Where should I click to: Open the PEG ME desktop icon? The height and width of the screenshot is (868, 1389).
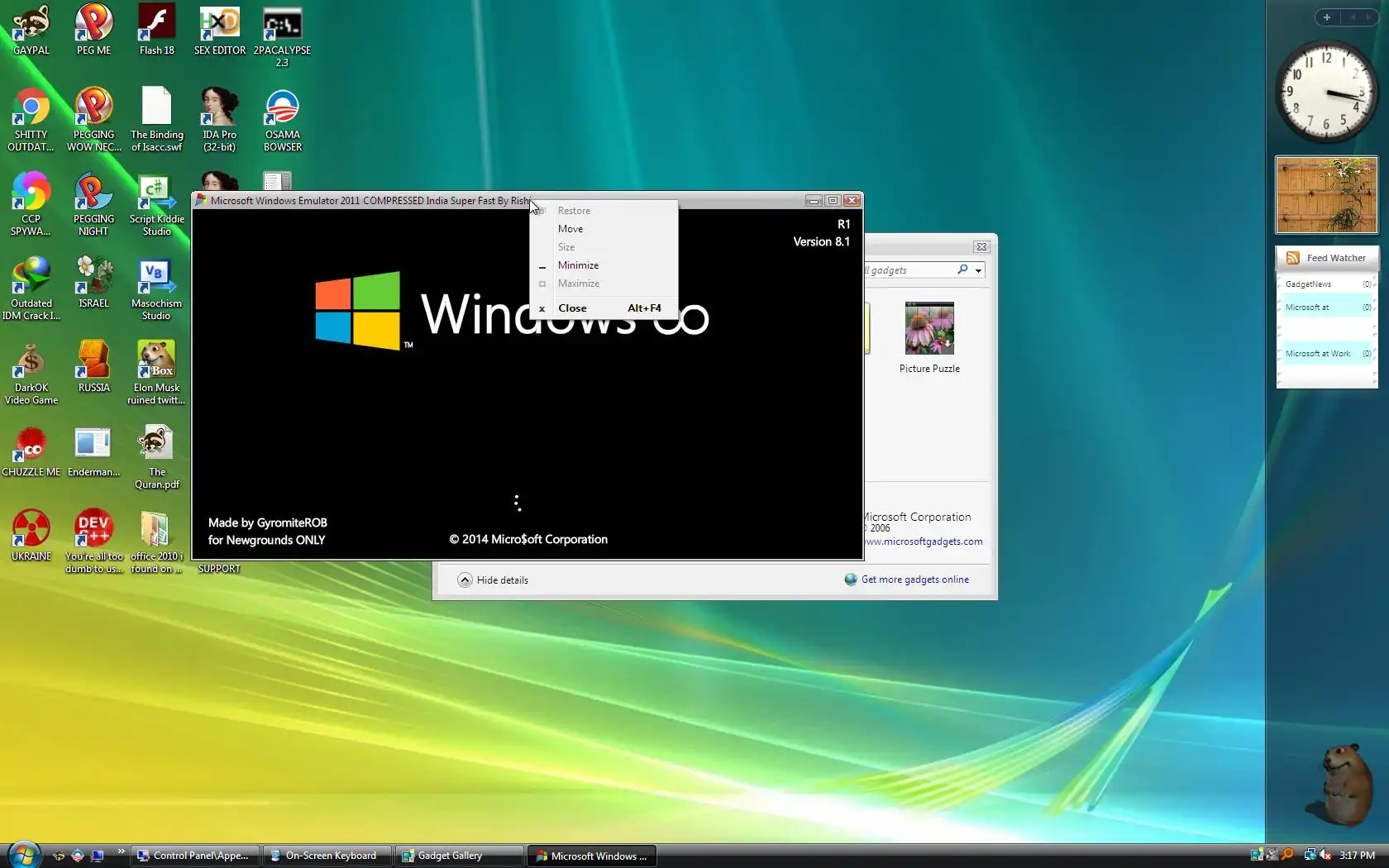coord(93,30)
